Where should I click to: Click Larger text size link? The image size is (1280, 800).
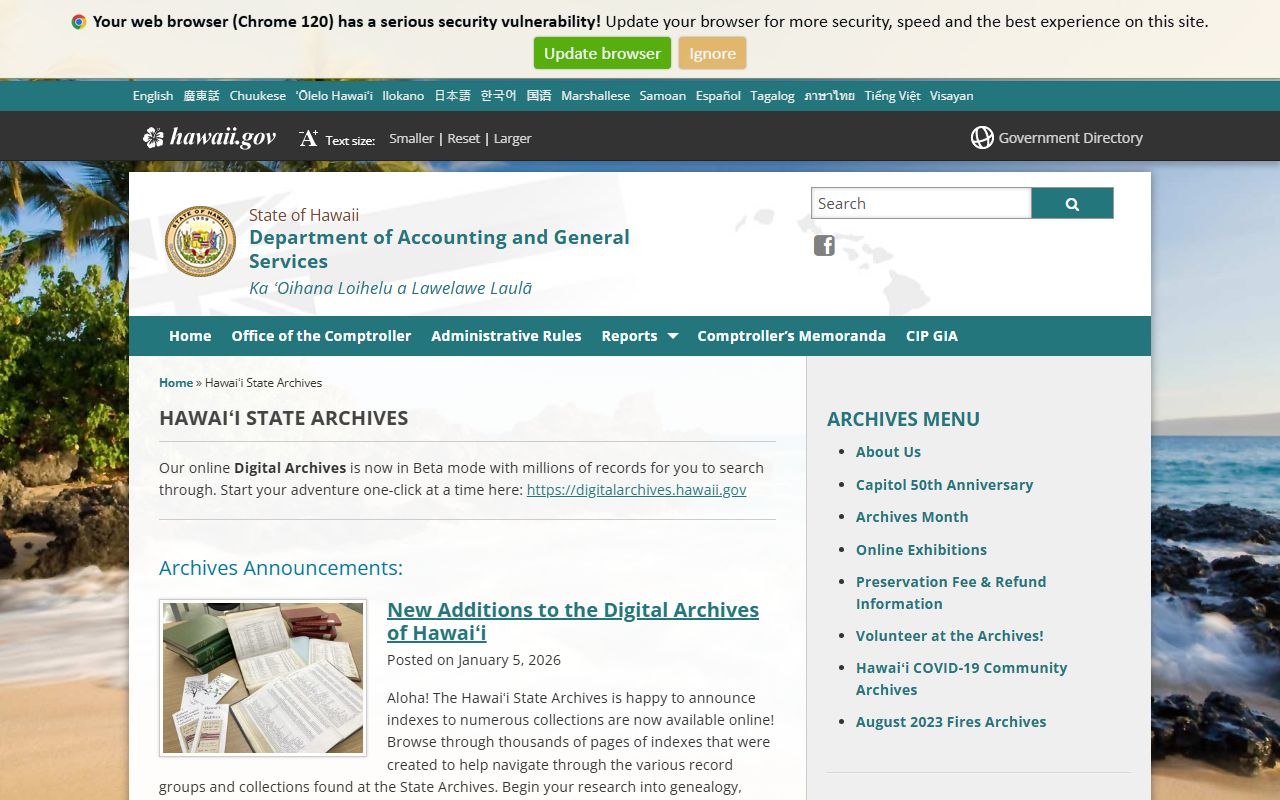pyautogui.click(x=512, y=139)
